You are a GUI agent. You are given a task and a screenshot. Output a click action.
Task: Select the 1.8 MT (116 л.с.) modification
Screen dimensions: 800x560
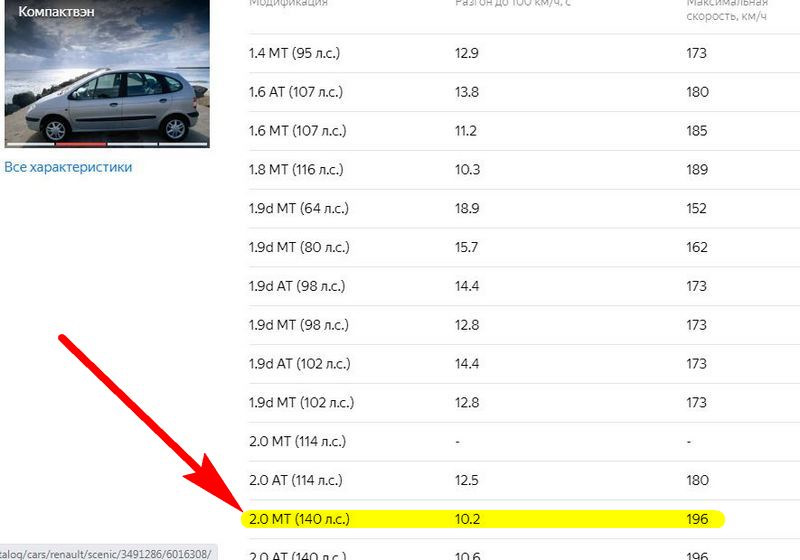pos(296,169)
